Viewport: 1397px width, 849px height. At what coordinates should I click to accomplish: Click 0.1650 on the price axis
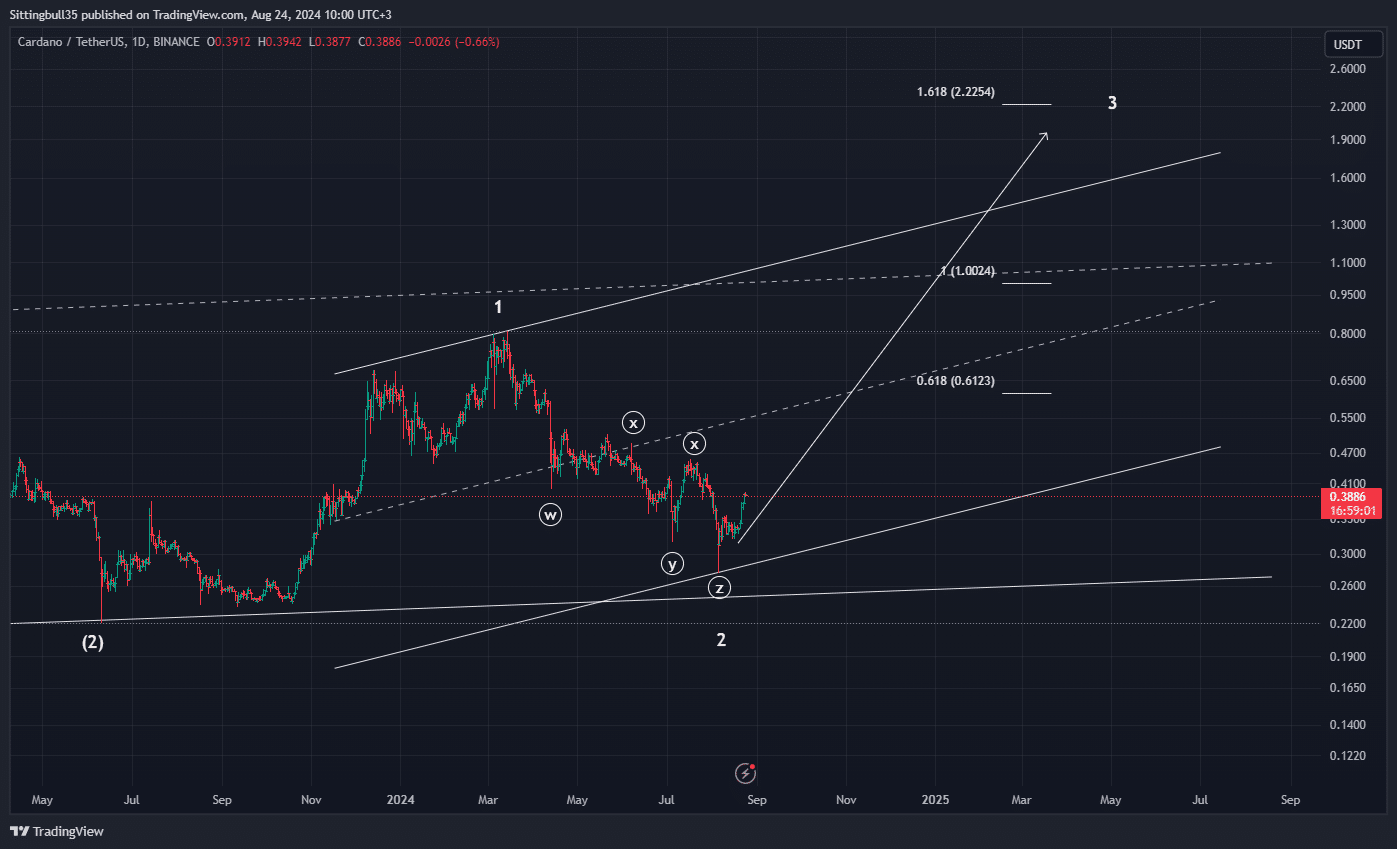coord(1350,689)
